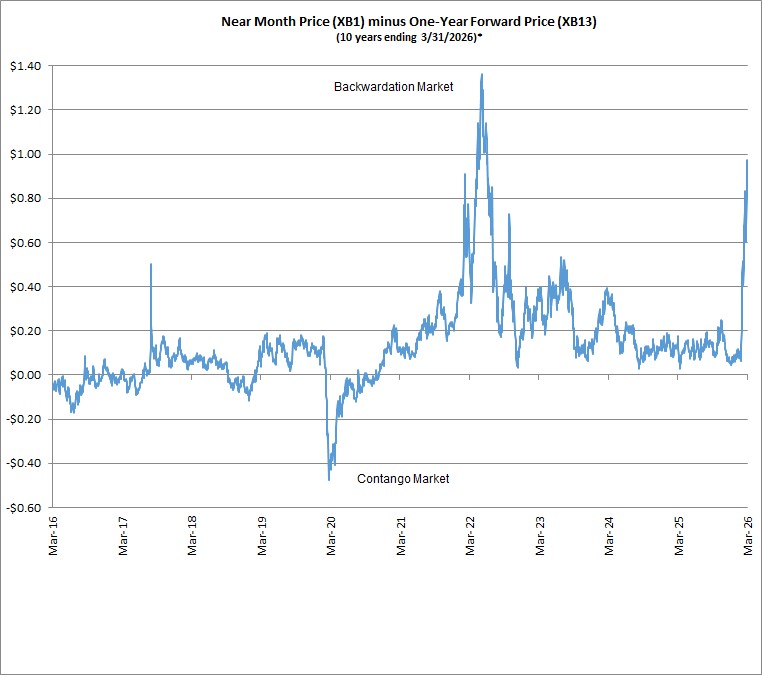Click the March 2020 trough of the line
Viewport: 762px width, 675px height.
pyautogui.click(x=329, y=480)
